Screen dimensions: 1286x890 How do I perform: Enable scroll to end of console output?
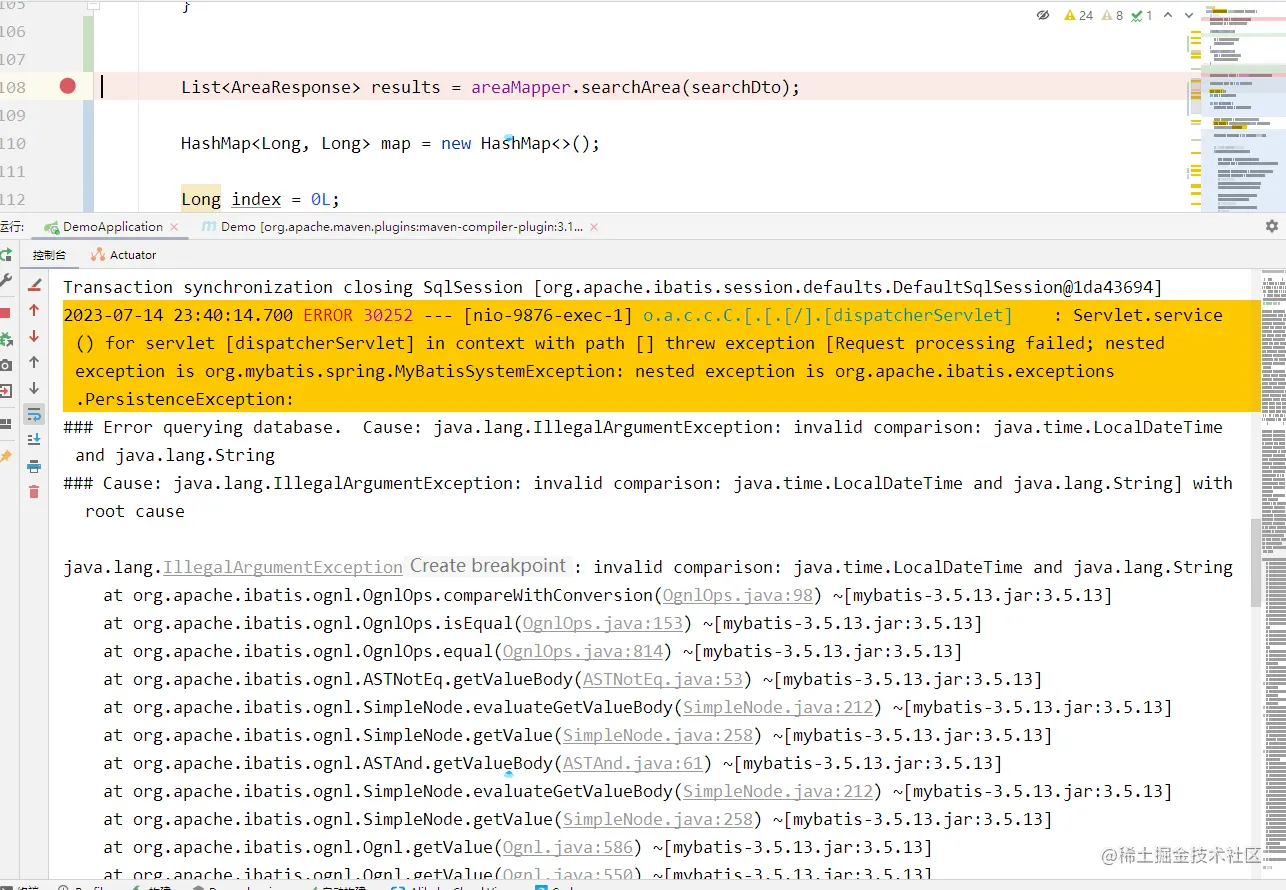pyautogui.click(x=34, y=440)
